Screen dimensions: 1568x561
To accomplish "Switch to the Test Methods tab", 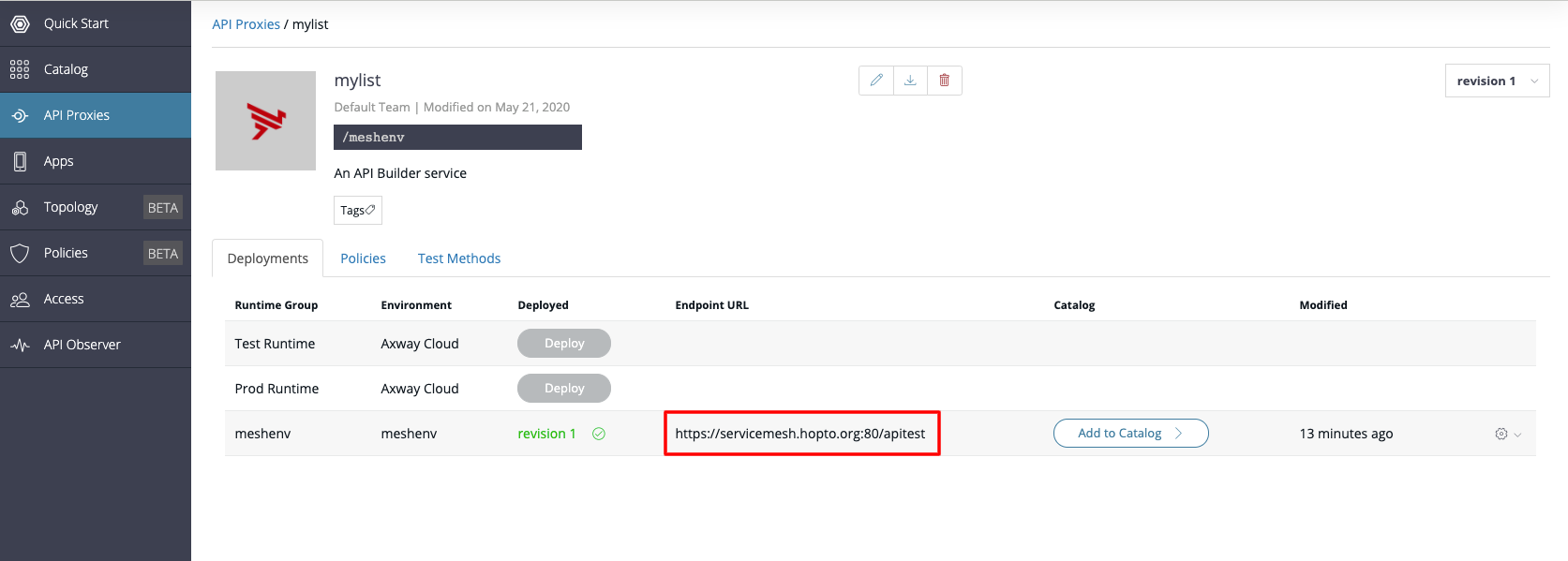I will [459, 258].
